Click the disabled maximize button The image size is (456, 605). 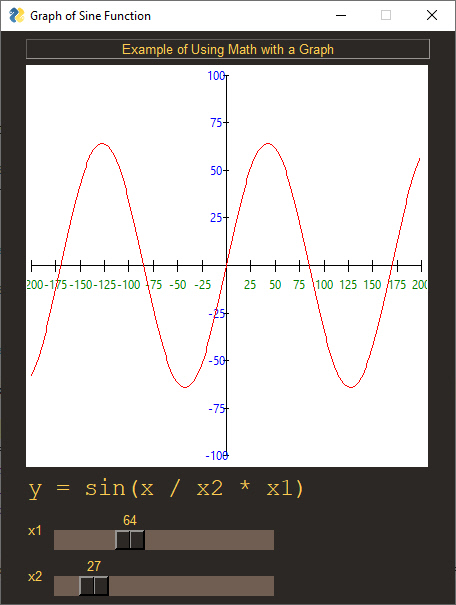(x=386, y=15)
